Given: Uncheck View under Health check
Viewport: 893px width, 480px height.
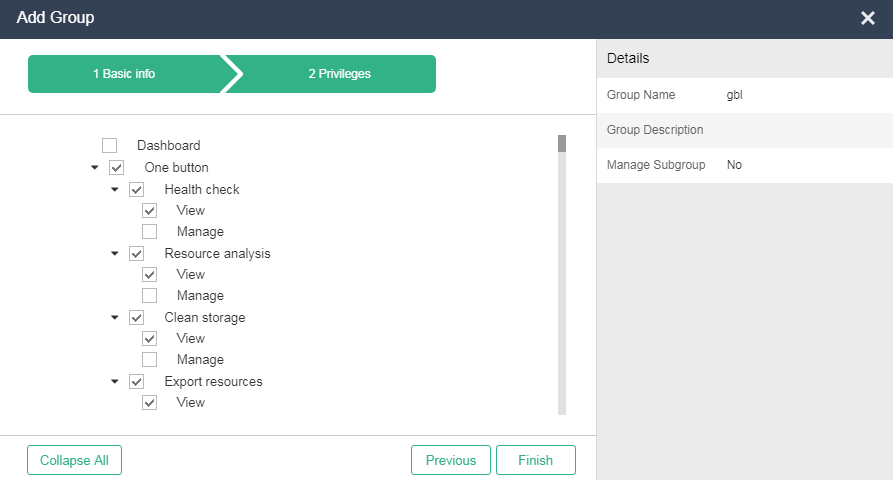Looking at the screenshot, I should [149, 211].
